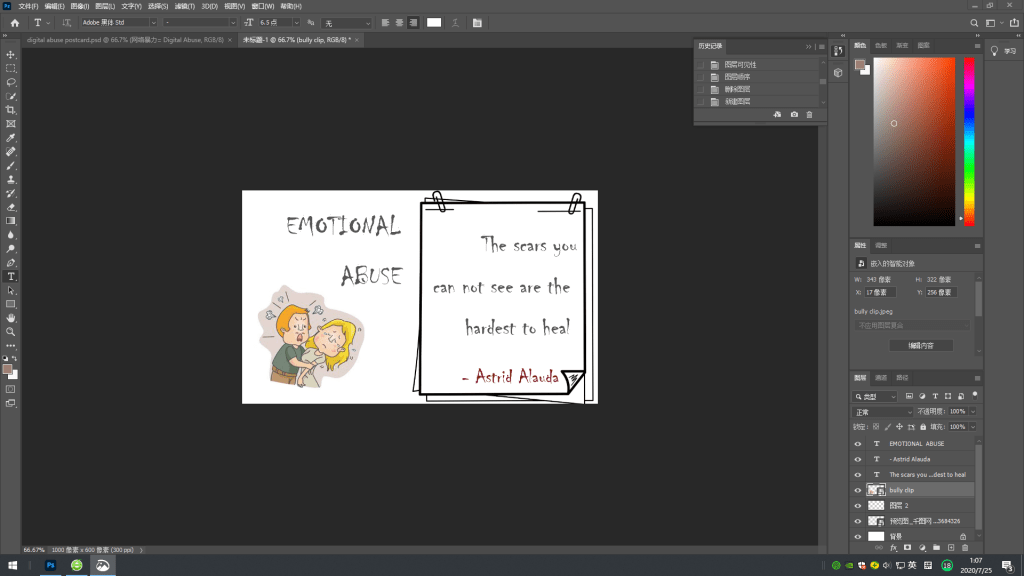Image resolution: width=1024 pixels, height=576 pixels.
Task: Select the Crop tool
Action: click(11, 109)
